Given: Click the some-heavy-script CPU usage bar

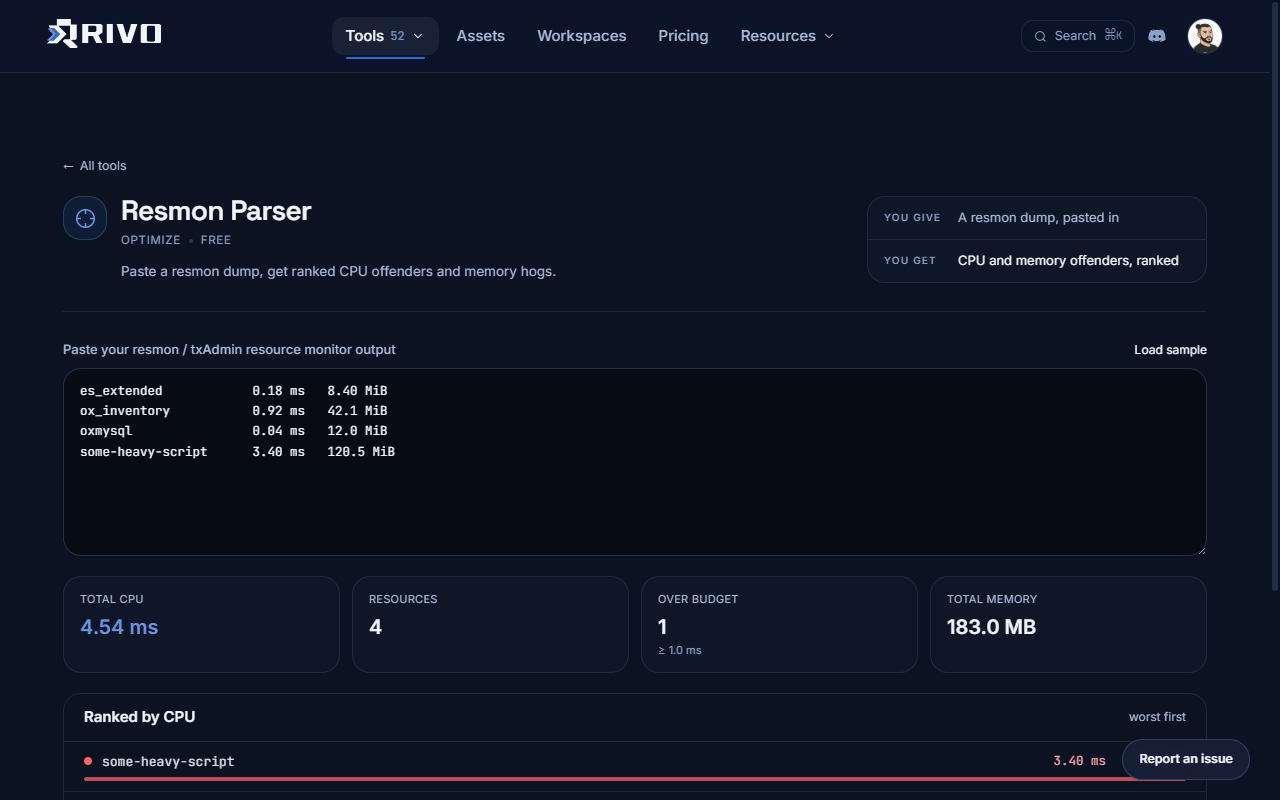Looking at the screenshot, I should click(635, 778).
